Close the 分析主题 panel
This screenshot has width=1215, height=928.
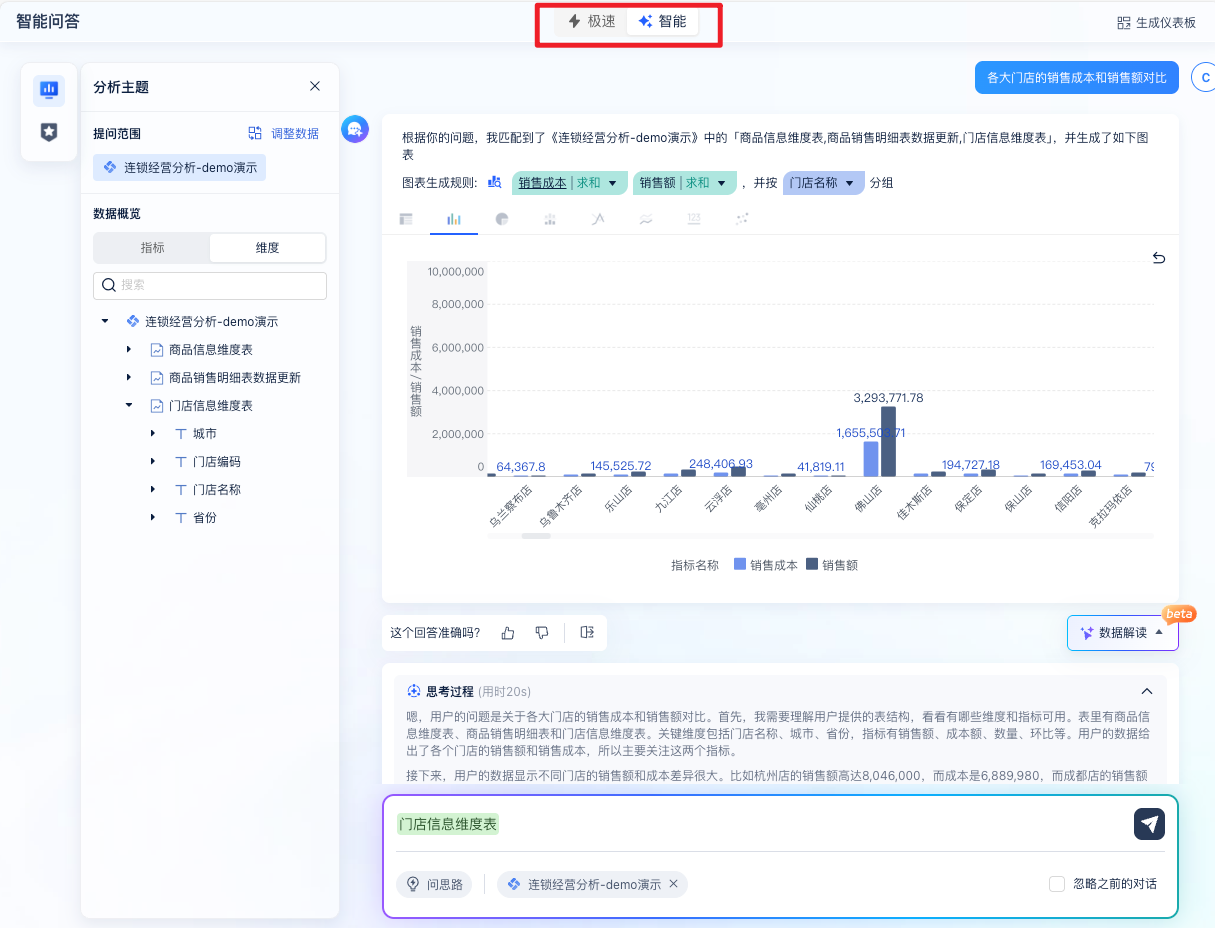click(315, 86)
